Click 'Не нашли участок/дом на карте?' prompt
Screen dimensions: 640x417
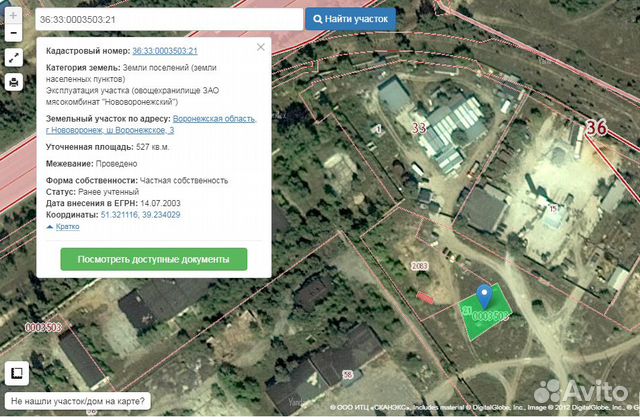tap(78, 403)
